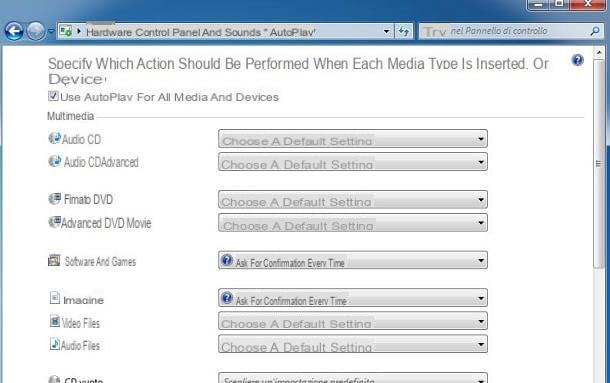Click the Forward navigation arrow button
The image size is (610, 383).
[35, 31]
